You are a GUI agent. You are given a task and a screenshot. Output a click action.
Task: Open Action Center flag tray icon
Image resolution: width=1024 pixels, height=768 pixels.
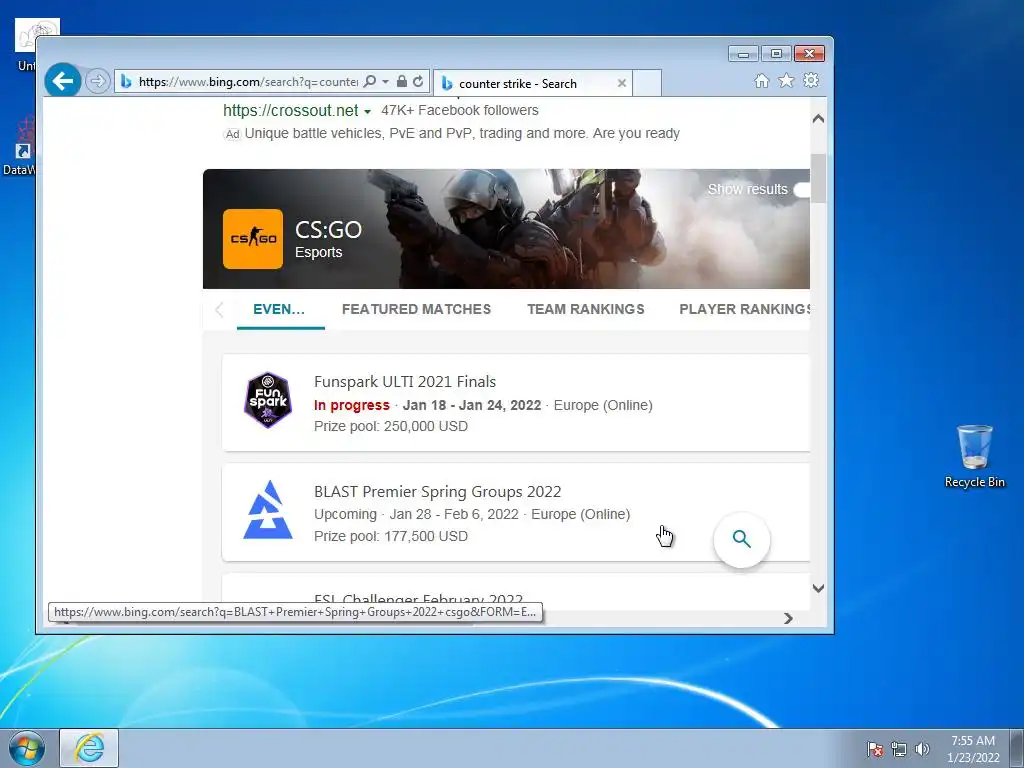click(875, 749)
